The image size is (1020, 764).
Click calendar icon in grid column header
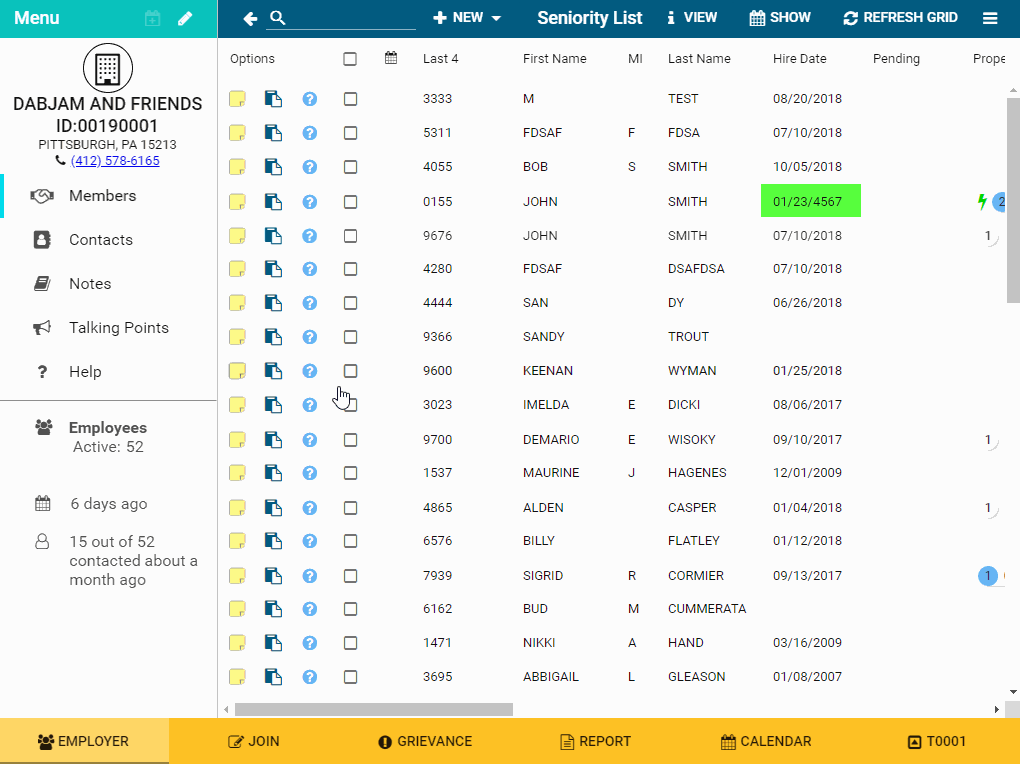391,58
